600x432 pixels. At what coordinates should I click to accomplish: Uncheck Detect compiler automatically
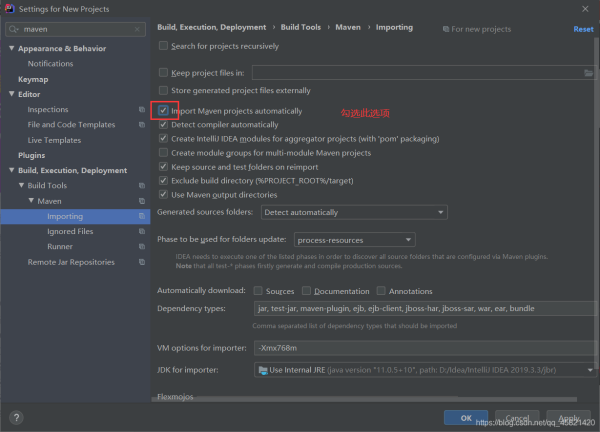[163, 125]
